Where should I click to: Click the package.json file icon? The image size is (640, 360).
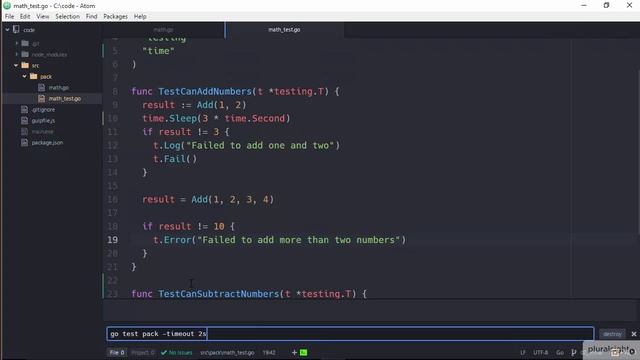24,142
